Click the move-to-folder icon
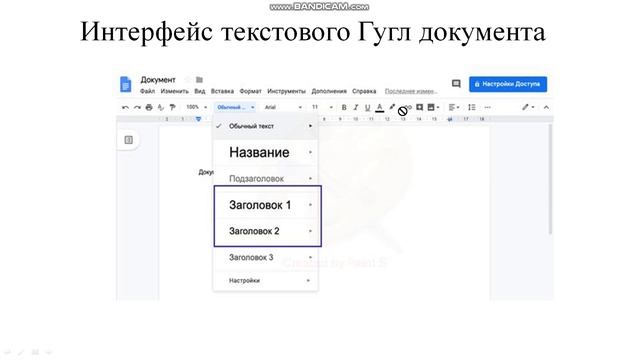This screenshot has width=640, height=360. point(199,80)
